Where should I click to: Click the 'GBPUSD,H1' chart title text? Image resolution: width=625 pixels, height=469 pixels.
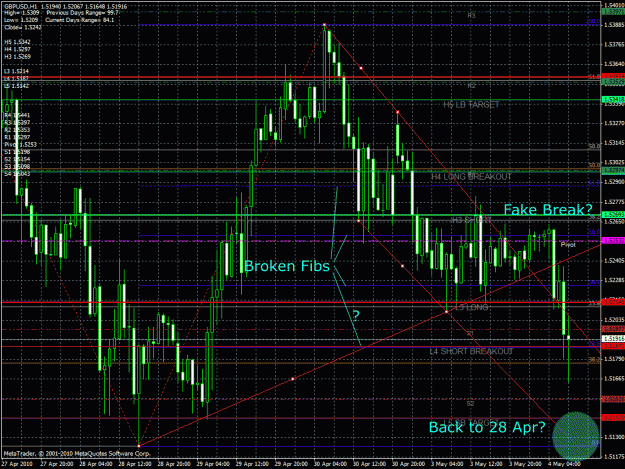pos(20,7)
